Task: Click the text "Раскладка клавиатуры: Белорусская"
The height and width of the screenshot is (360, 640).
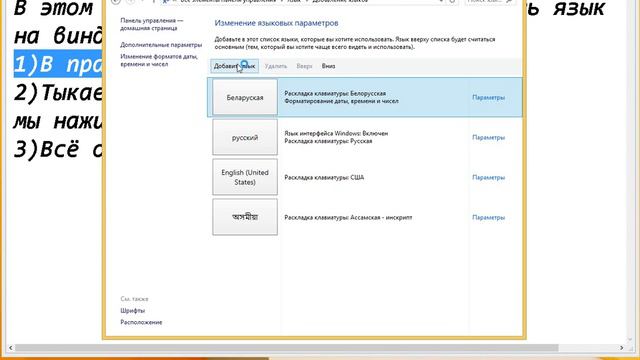Action: [x=335, y=93]
